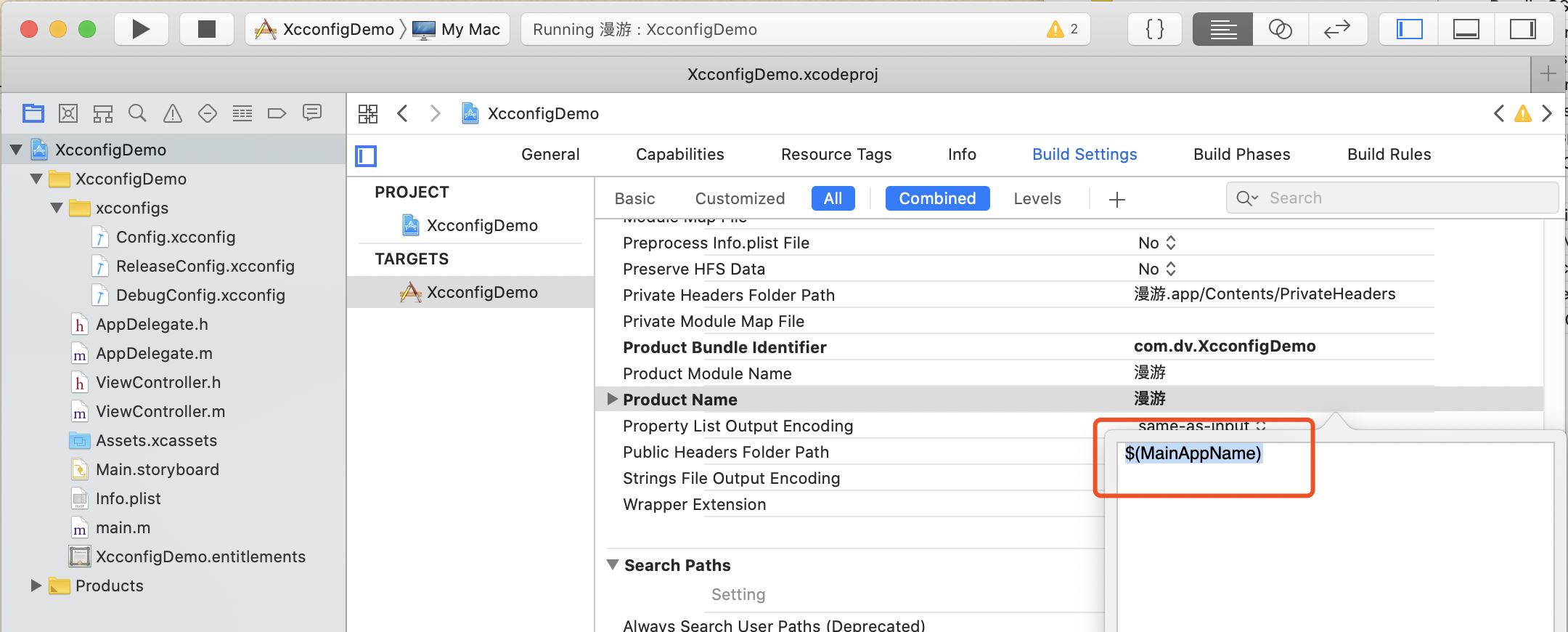The width and height of the screenshot is (1568, 632).
Task: Click the jump bar warning icon
Action: coord(1523,113)
